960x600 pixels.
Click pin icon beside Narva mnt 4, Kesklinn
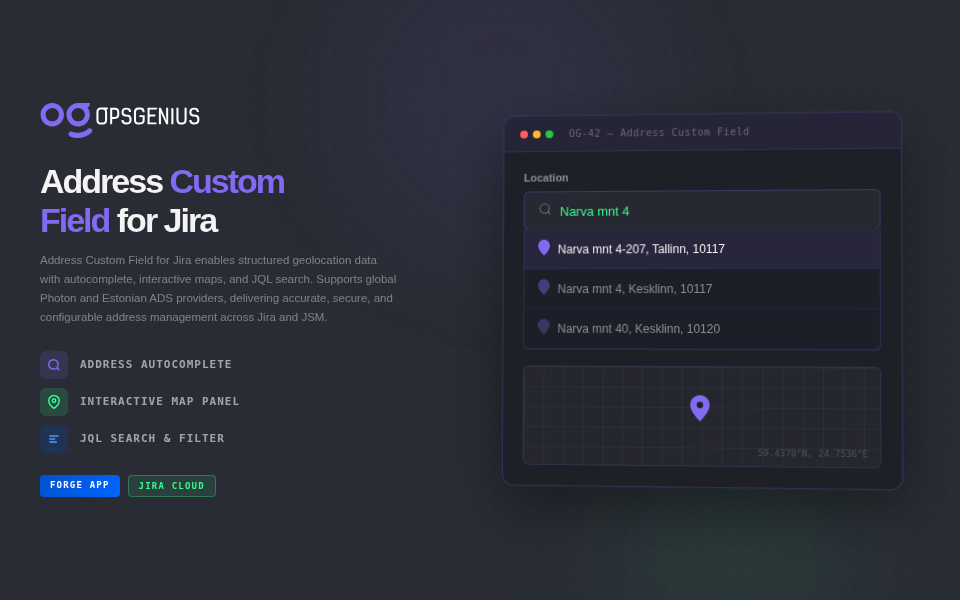coord(544,287)
